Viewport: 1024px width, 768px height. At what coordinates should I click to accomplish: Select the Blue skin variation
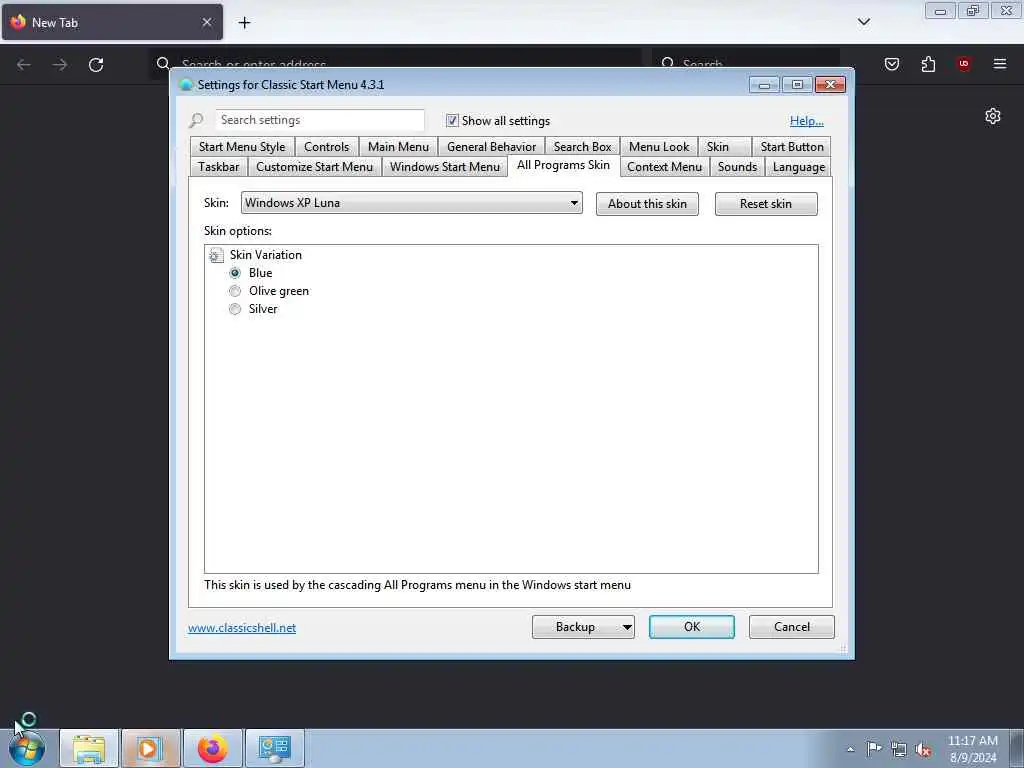pyautogui.click(x=235, y=273)
